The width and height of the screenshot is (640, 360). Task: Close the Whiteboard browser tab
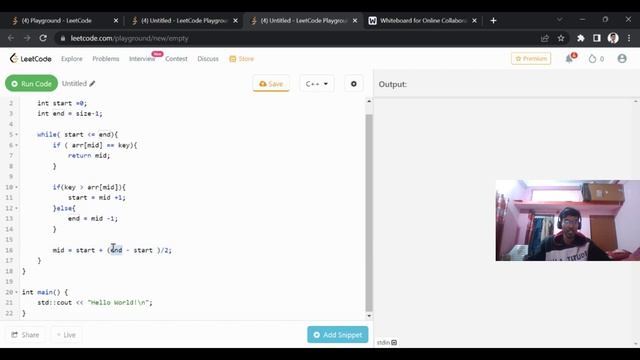click(474, 20)
